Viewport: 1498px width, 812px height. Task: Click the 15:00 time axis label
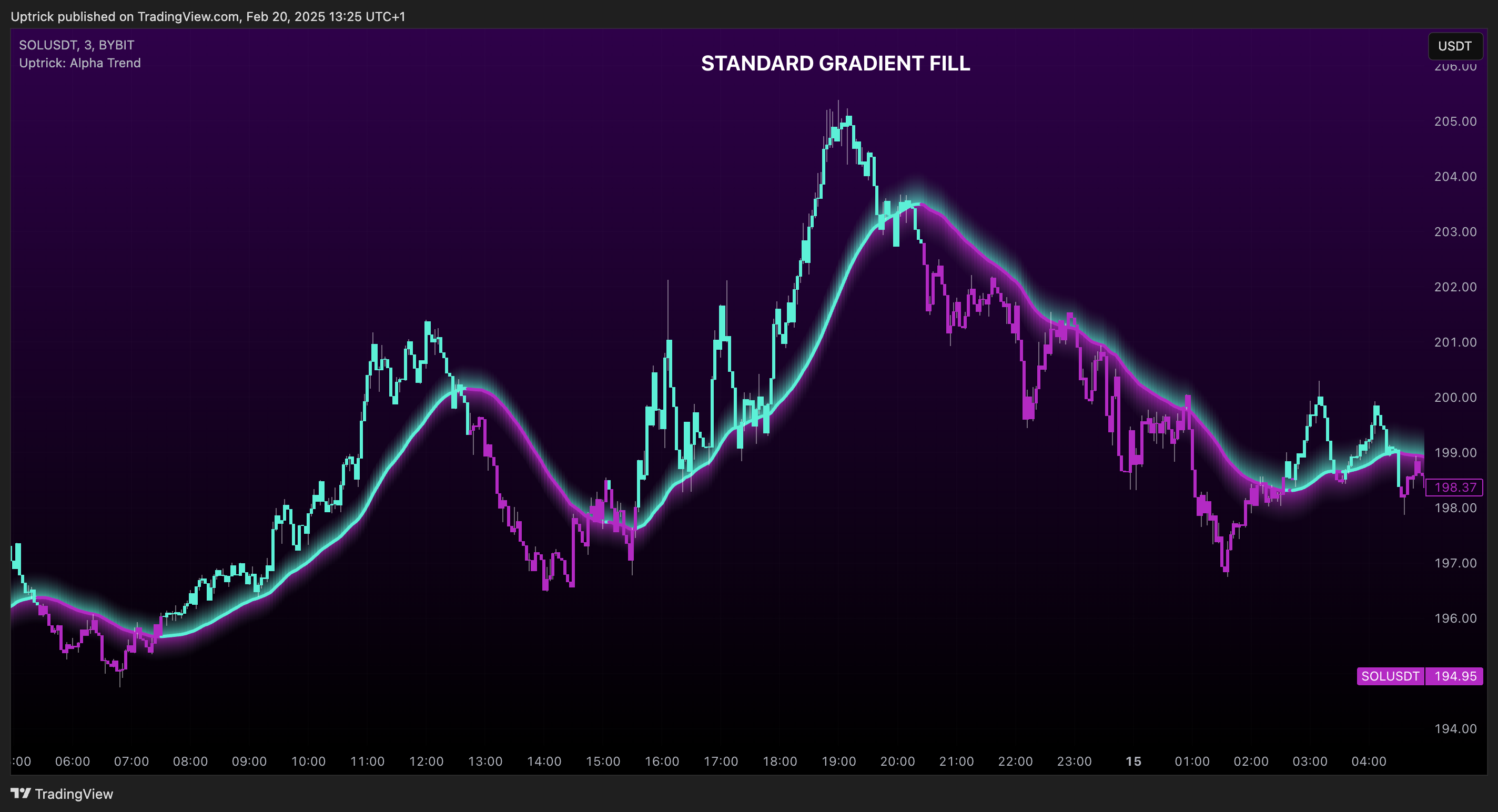[603, 762]
